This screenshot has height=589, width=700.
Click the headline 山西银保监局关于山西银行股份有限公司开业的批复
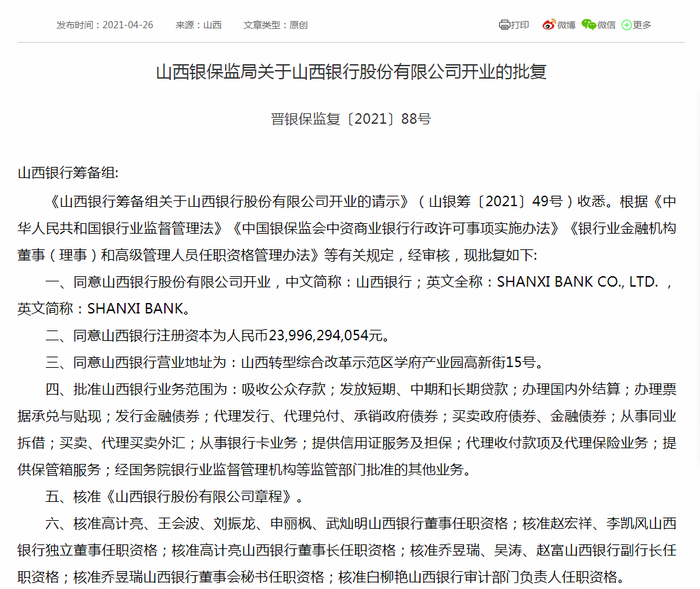pos(351,72)
